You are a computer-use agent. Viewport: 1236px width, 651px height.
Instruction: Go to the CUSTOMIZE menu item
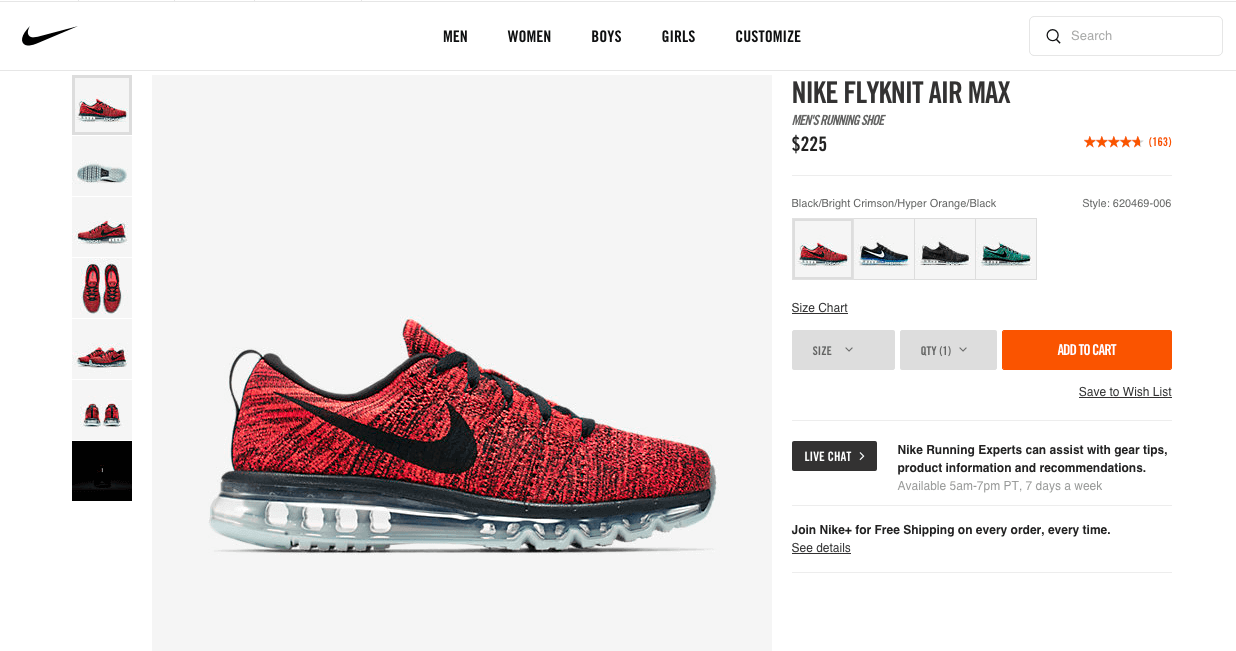tap(768, 36)
